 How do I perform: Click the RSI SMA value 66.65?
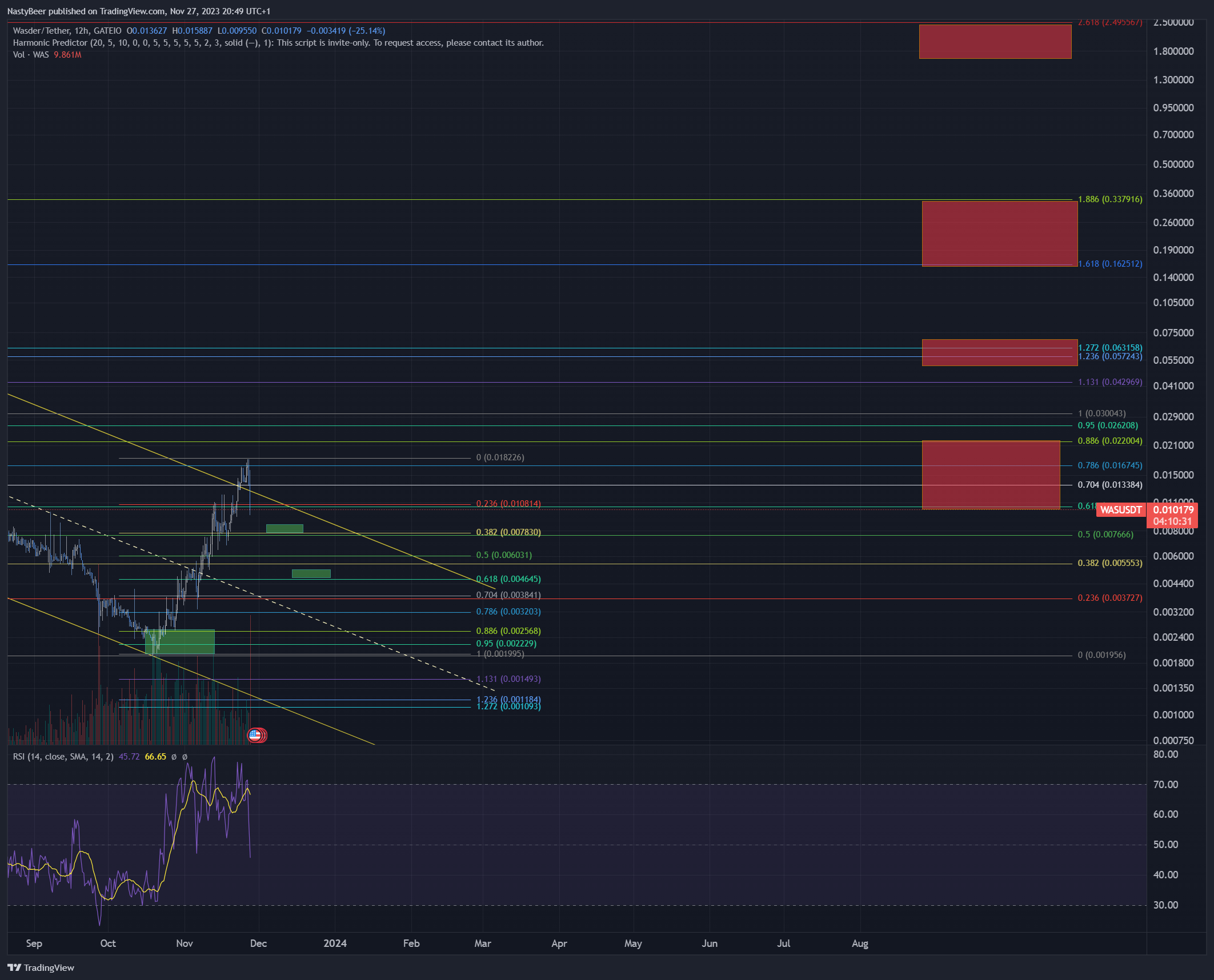pyautogui.click(x=155, y=757)
